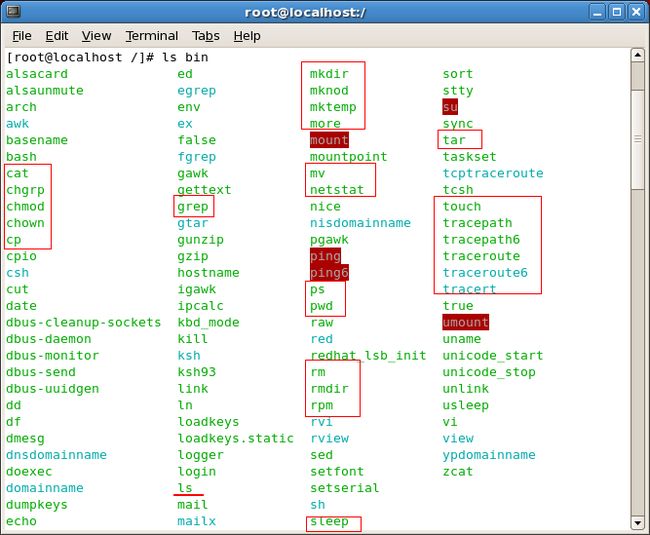Click the 'grep' entry
This screenshot has height=535, width=650.
[x=193, y=206]
